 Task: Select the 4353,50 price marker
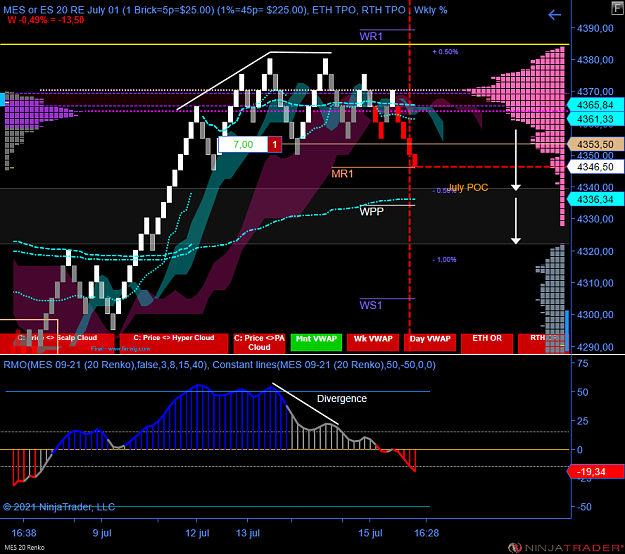coord(595,144)
